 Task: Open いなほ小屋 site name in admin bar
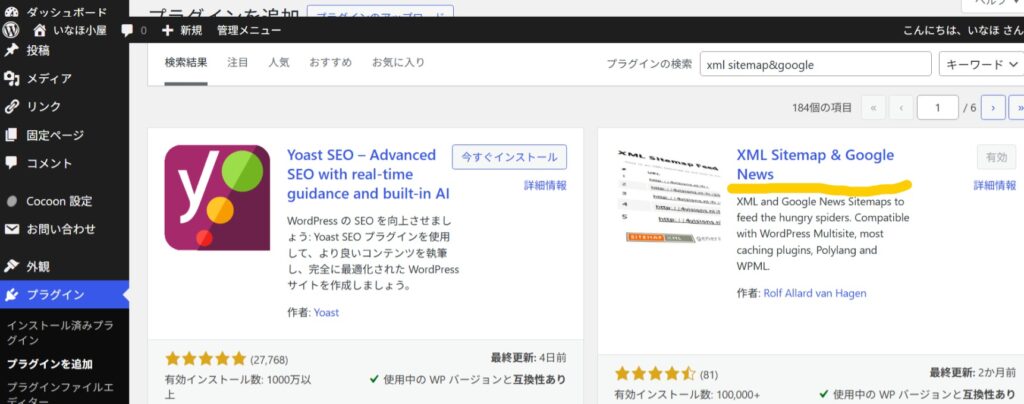80,30
